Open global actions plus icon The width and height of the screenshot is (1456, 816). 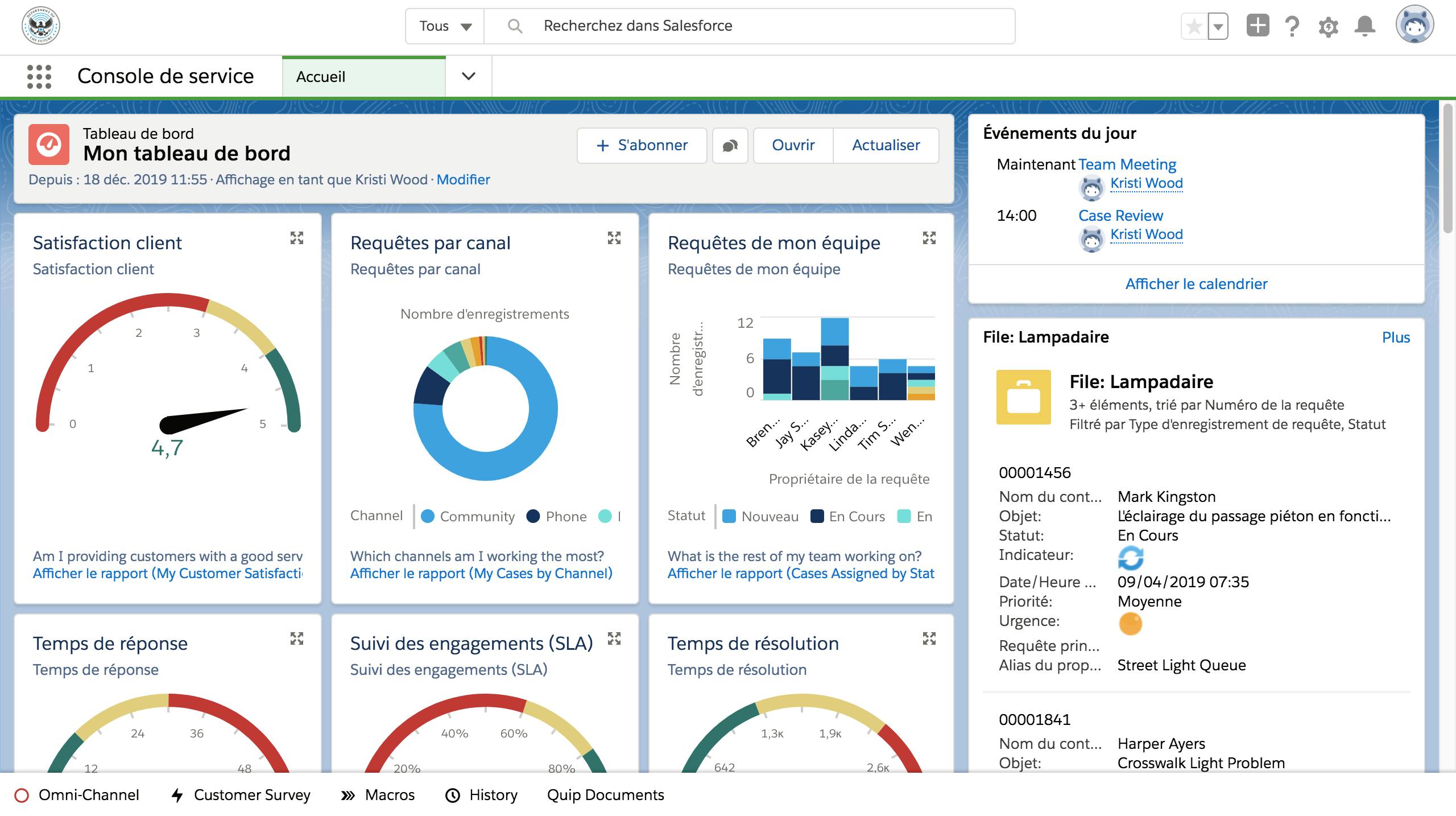coord(1258,26)
